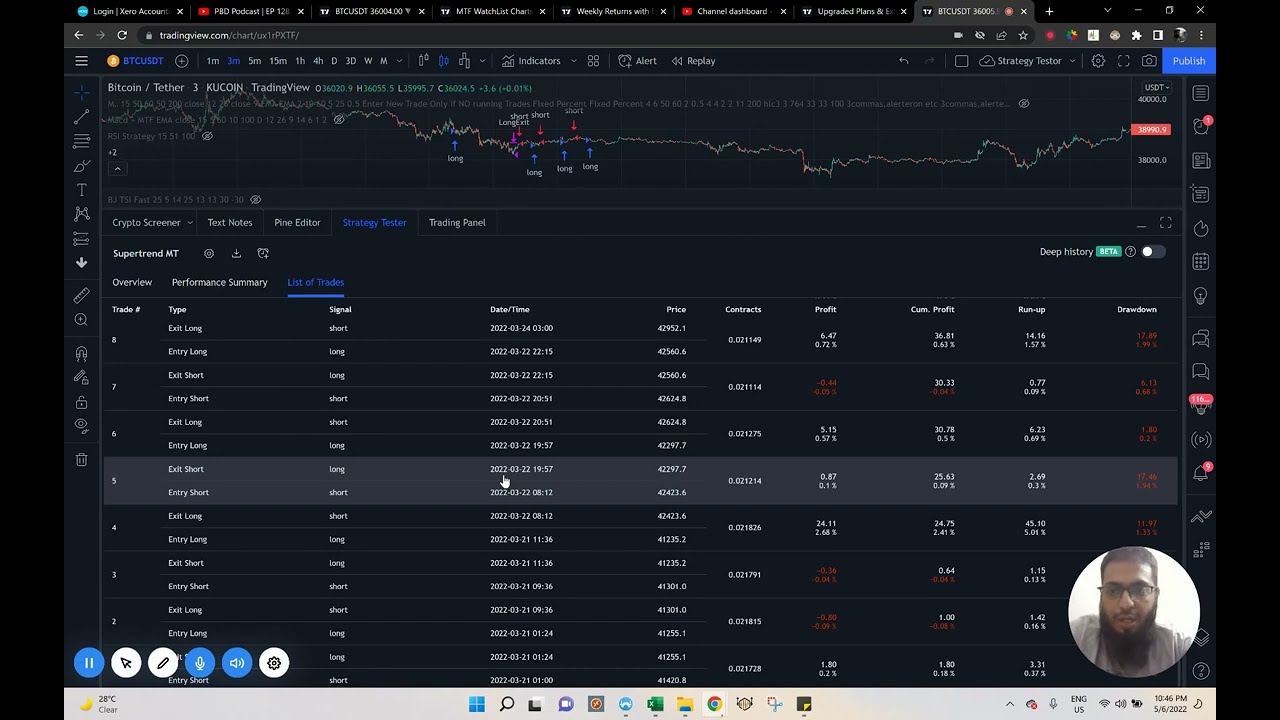Click the browser address bar URL

click(229, 36)
